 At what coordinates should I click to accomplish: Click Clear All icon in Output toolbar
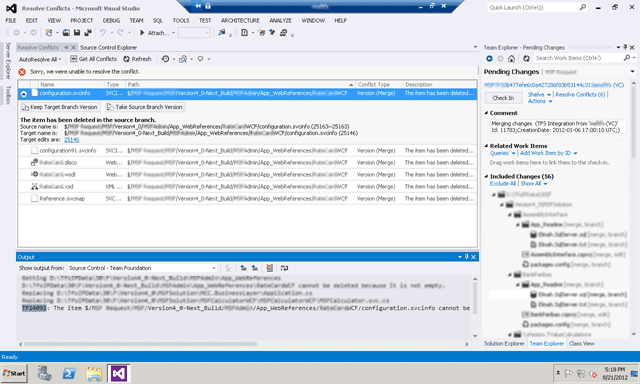269,268
